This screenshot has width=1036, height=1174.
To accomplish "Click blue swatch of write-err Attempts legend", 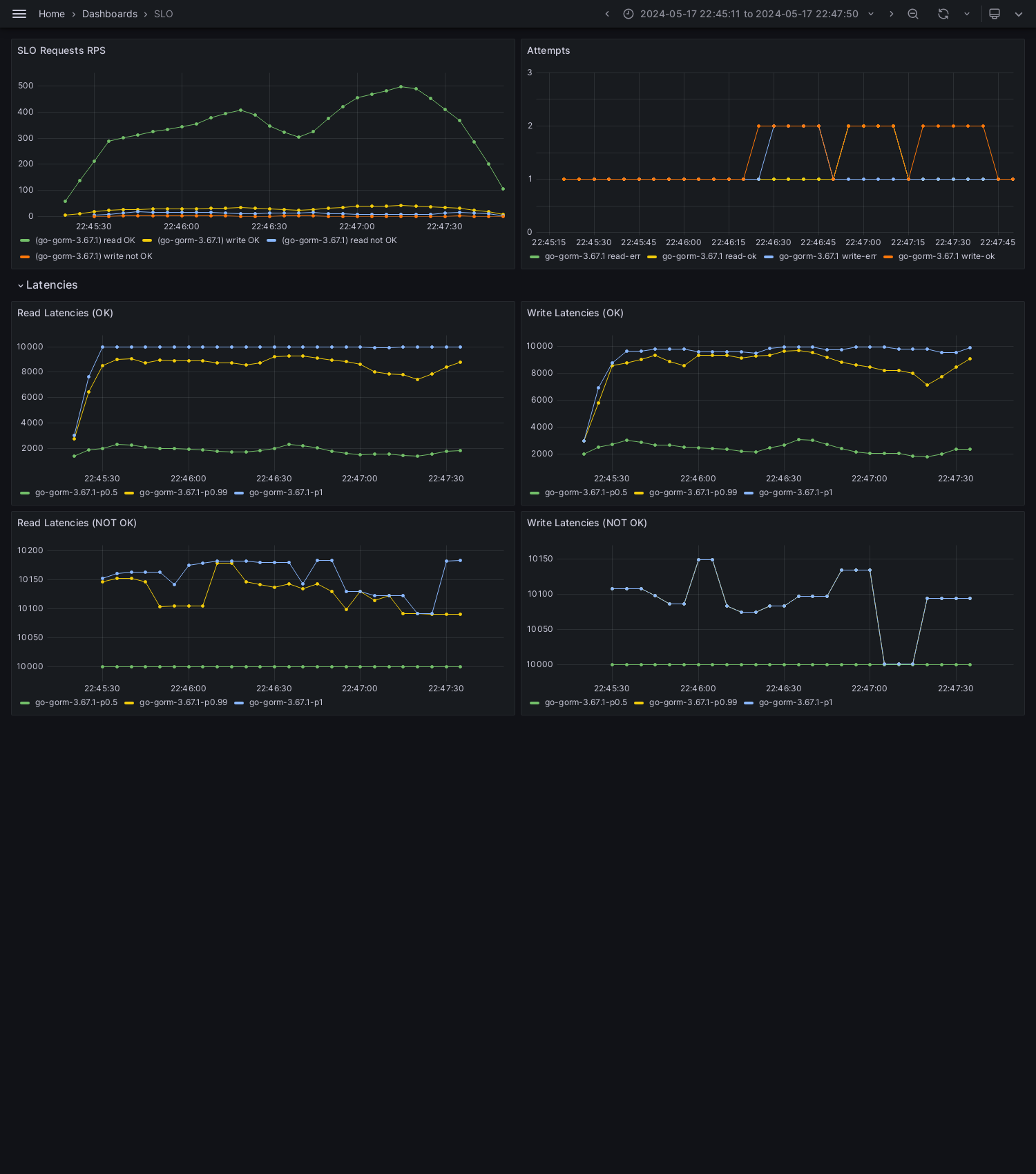I will [769, 256].
